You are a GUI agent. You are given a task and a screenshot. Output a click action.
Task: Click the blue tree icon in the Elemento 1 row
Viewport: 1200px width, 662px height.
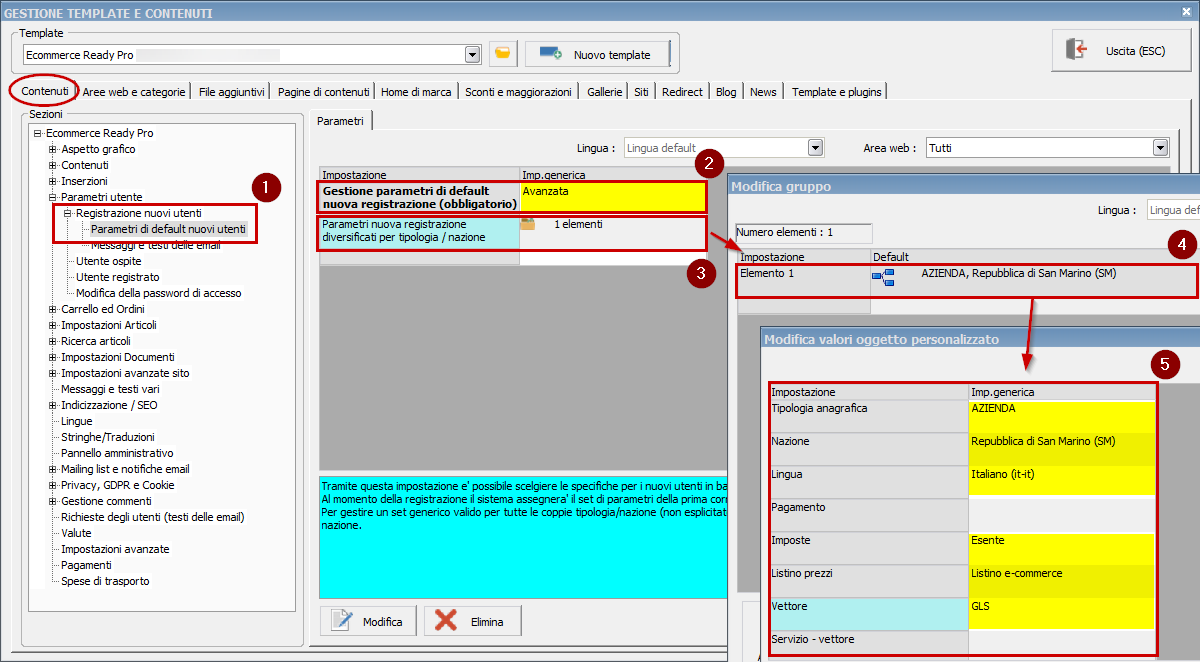pyautogui.click(x=883, y=277)
